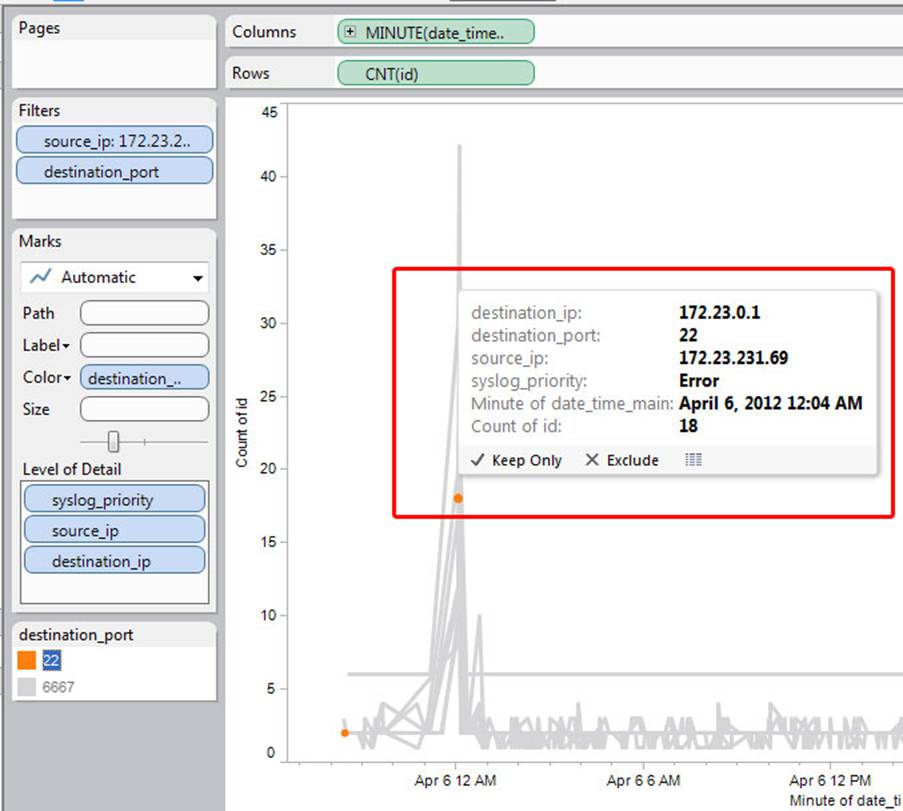This screenshot has width=903, height=811.
Task: Click the orange data point at count 18
Action: coord(458,498)
